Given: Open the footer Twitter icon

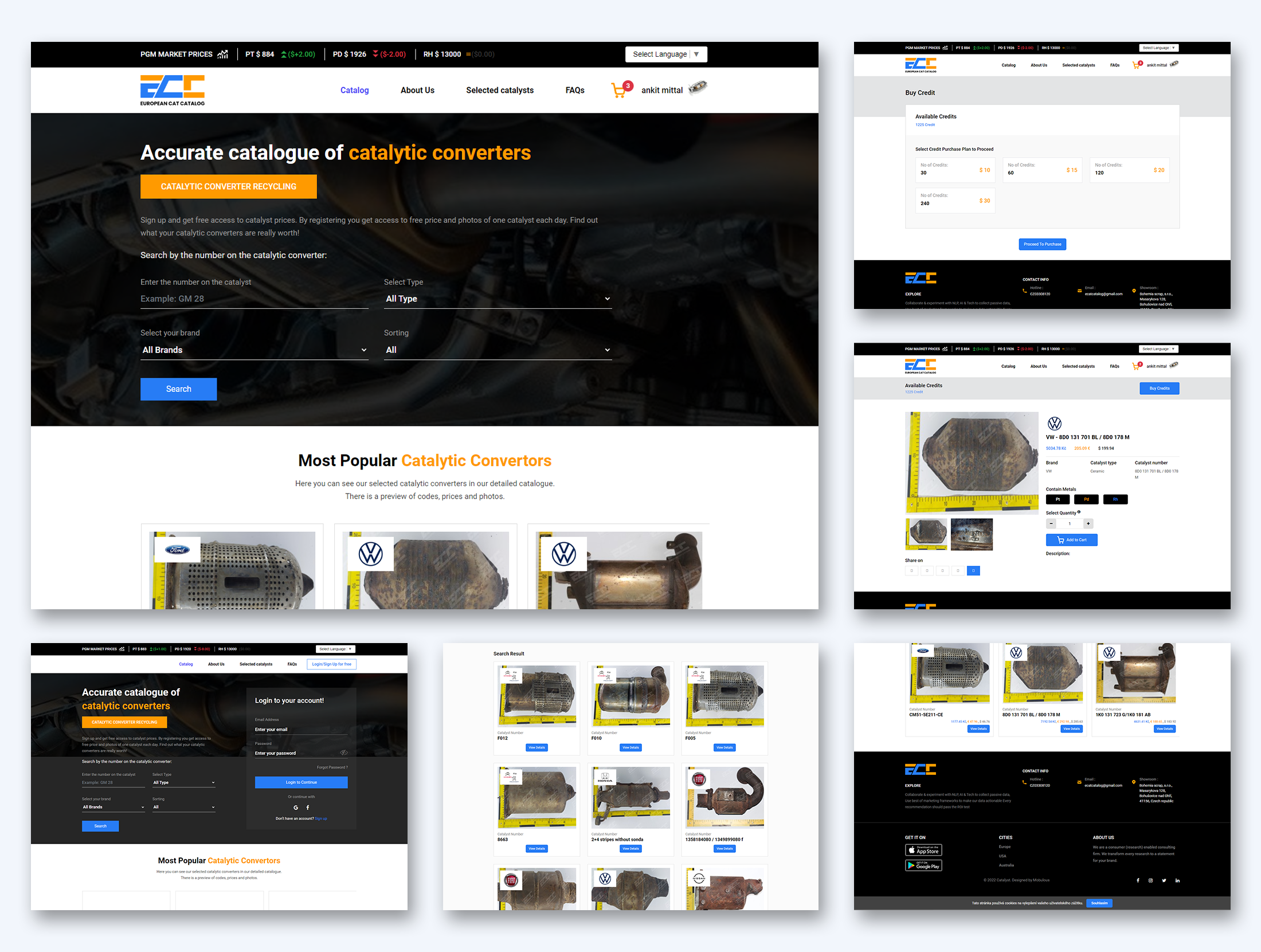Looking at the screenshot, I should point(1164,880).
